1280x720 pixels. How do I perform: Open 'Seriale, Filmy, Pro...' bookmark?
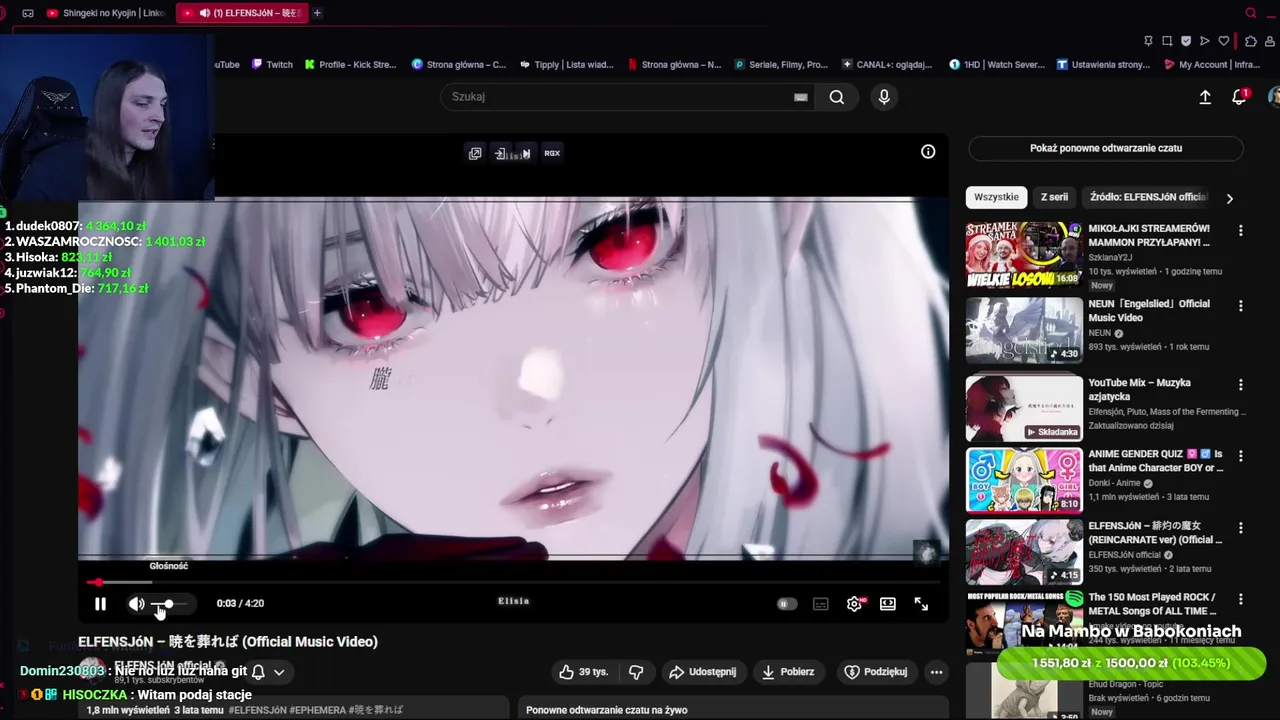tap(781, 65)
